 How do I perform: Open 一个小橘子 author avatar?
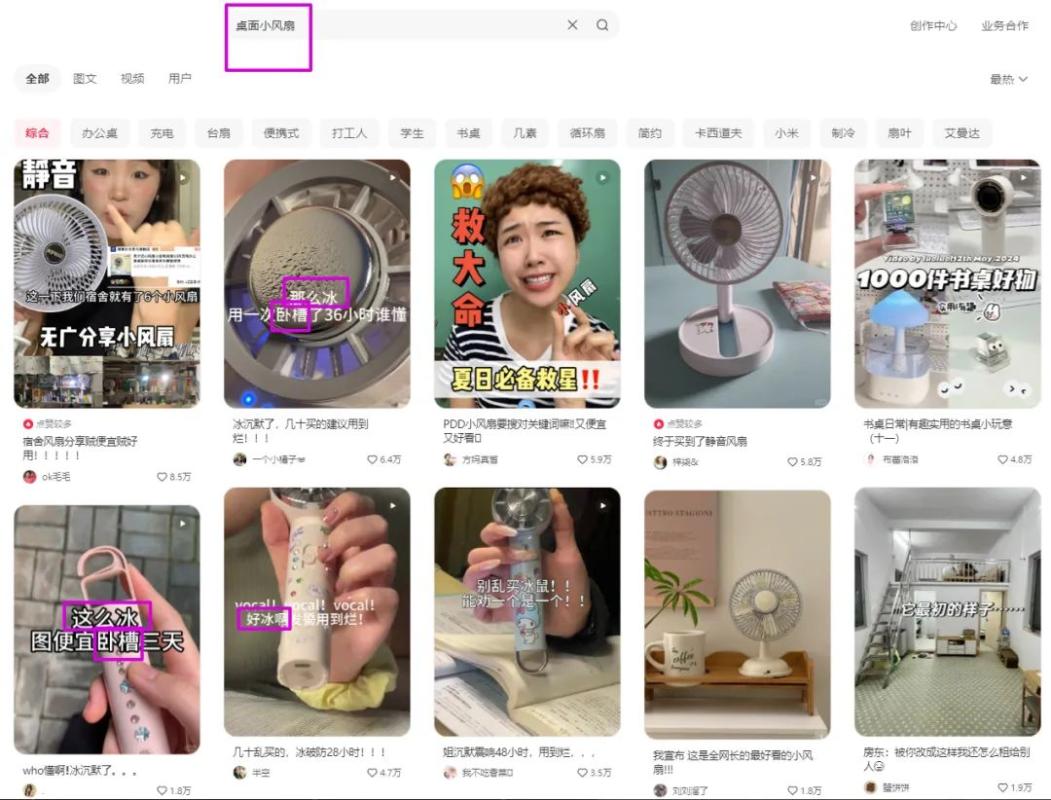pyautogui.click(x=239, y=460)
